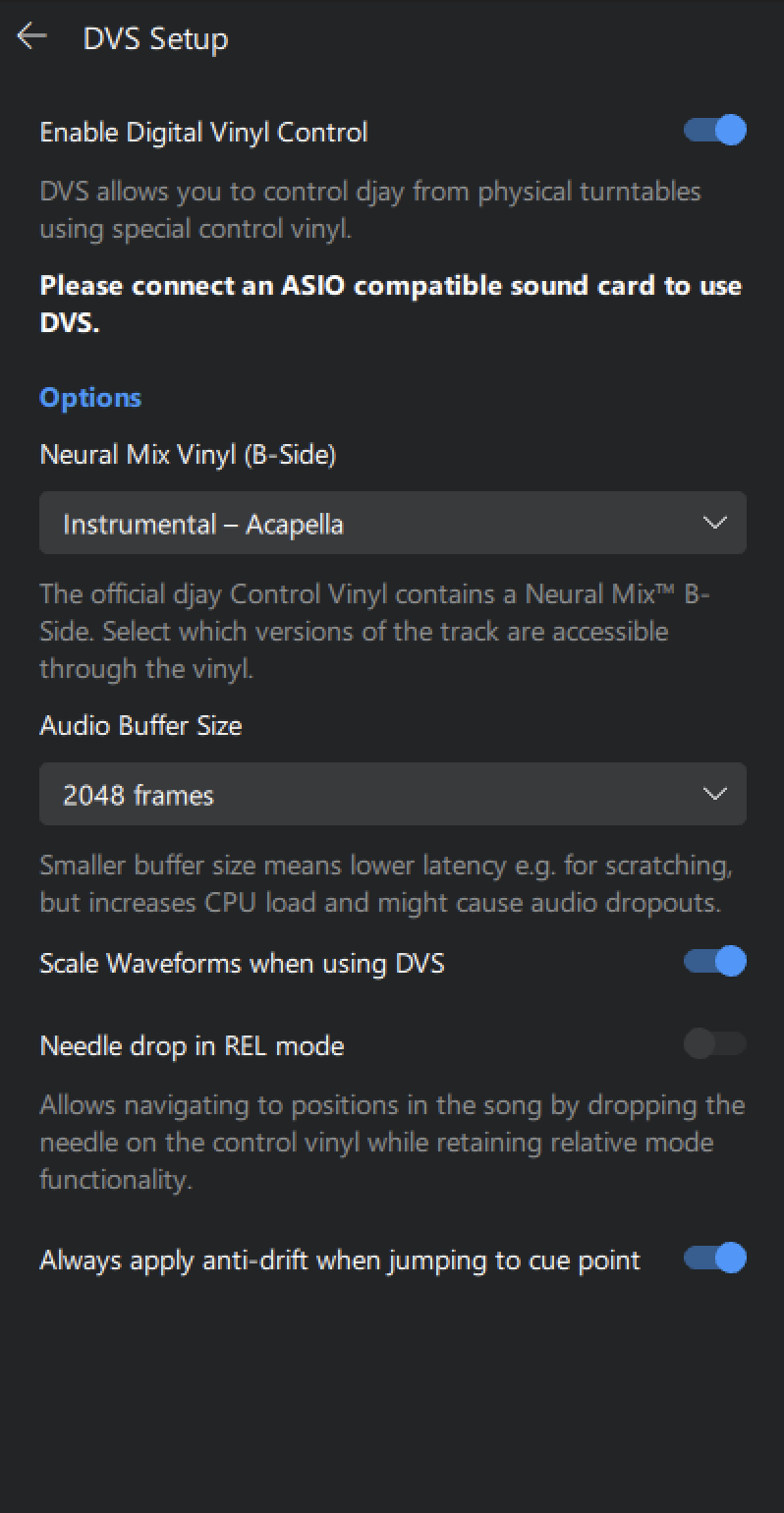Screen dimensions: 784x1513
Task: Click the chevron beside 2048 frames
Action: pos(716,794)
